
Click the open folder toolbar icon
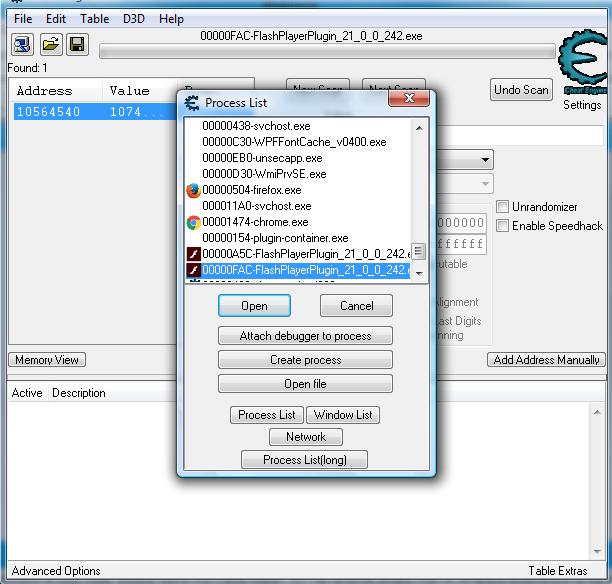[x=50, y=45]
